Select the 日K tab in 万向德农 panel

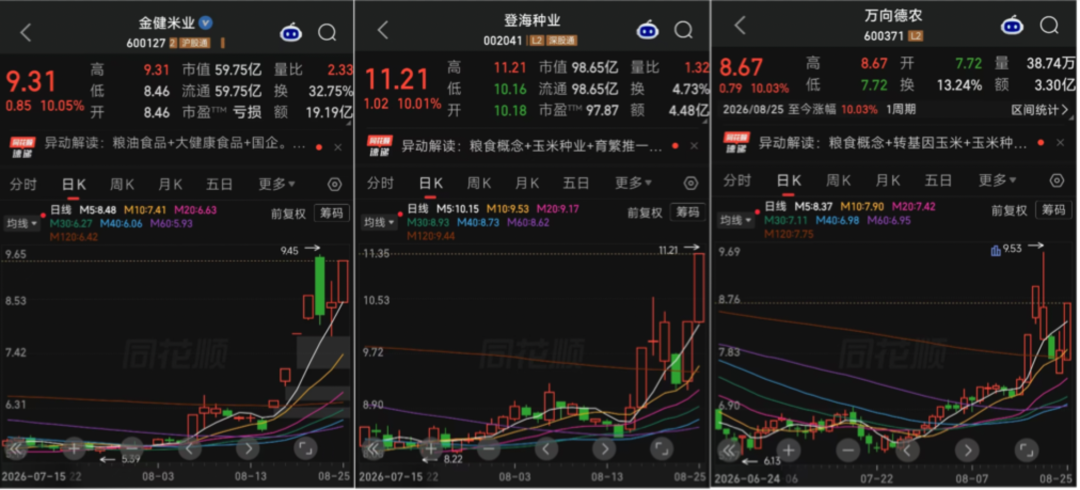[x=788, y=181]
